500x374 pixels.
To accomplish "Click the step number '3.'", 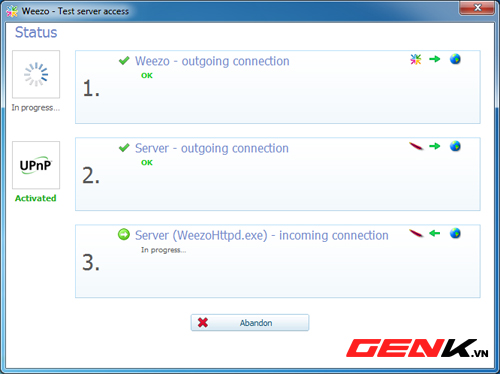I will coord(91,262).
